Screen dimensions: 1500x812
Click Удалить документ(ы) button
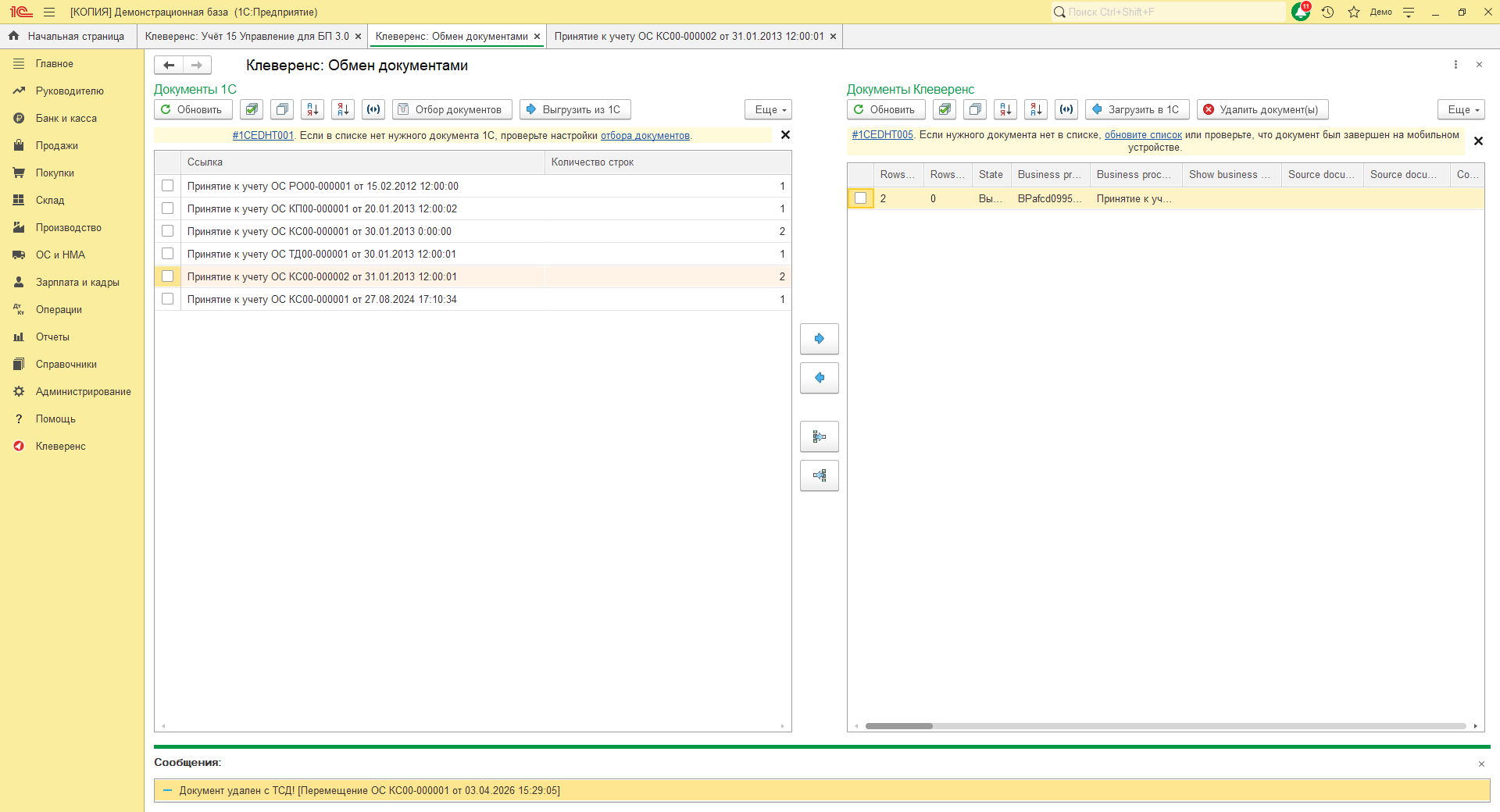[1262, 109]
